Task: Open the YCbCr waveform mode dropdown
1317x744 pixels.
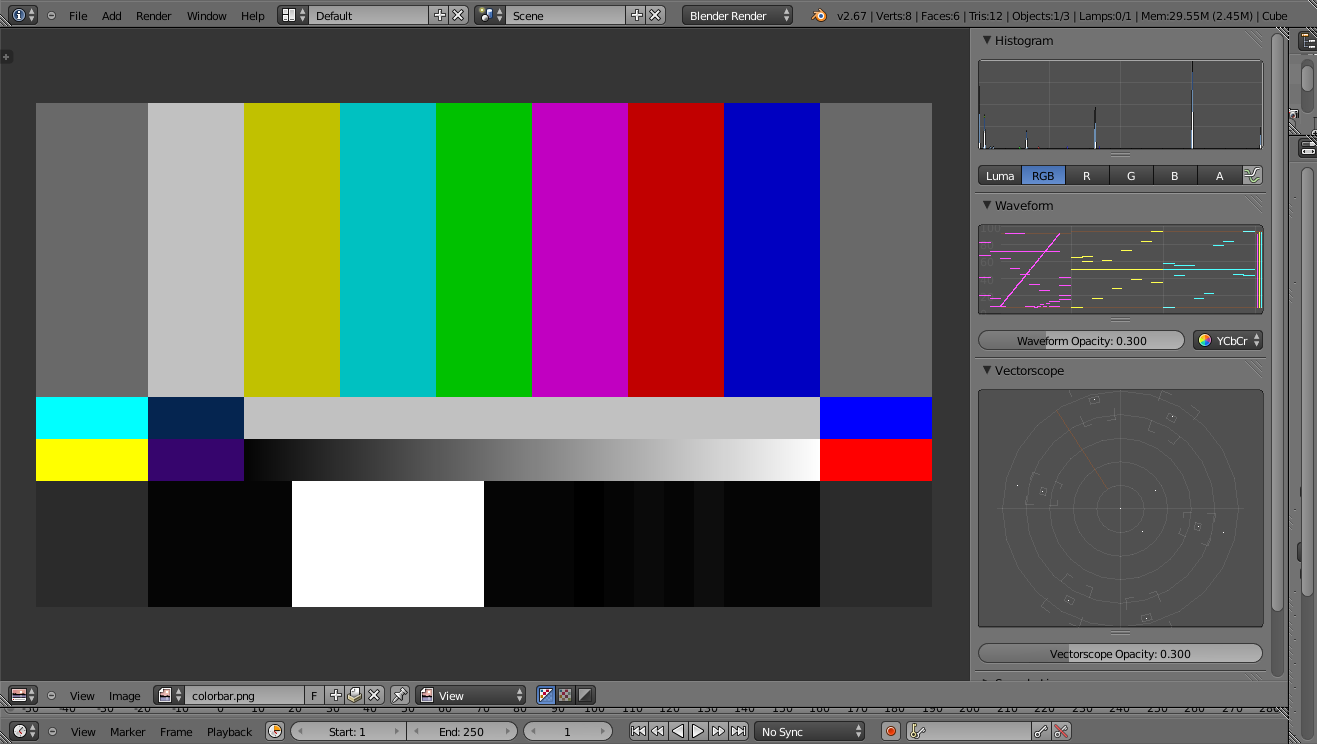Action: tap(1228, 340)
